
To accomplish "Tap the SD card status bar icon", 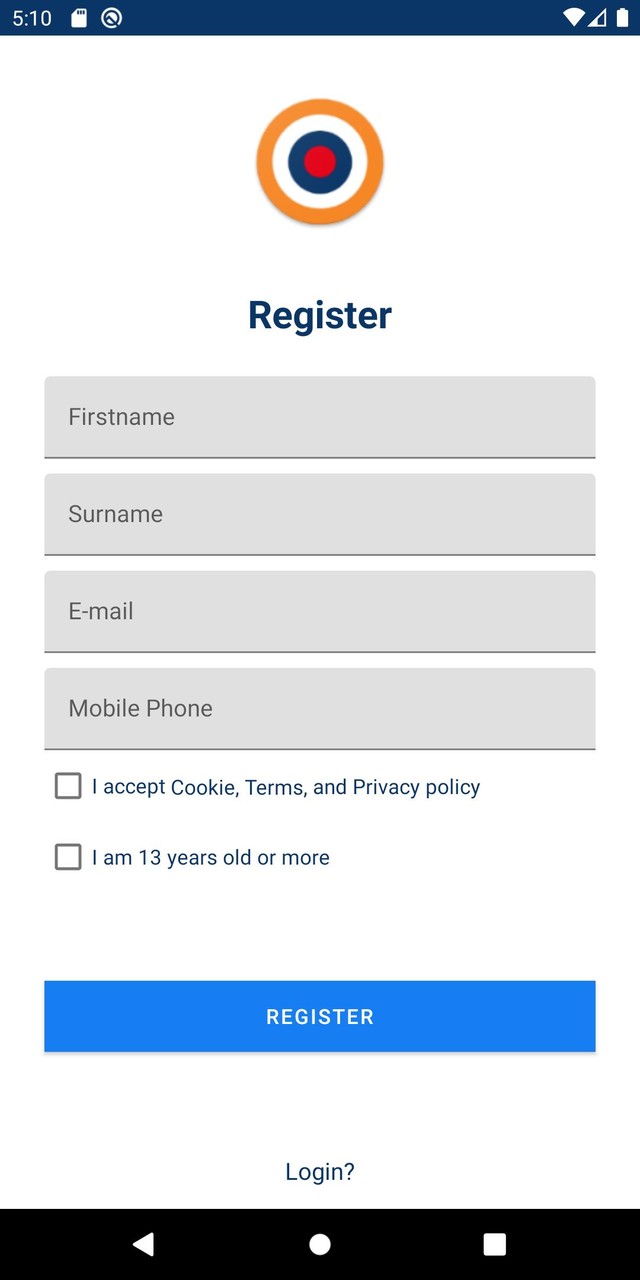I will 80,18.
